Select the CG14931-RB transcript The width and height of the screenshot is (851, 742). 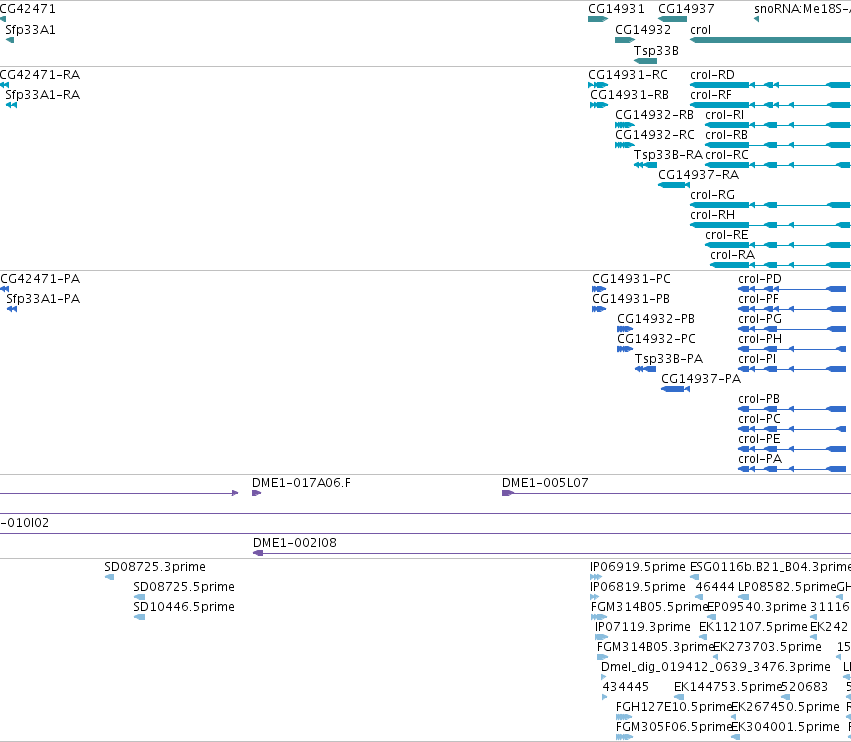[599, 105]
